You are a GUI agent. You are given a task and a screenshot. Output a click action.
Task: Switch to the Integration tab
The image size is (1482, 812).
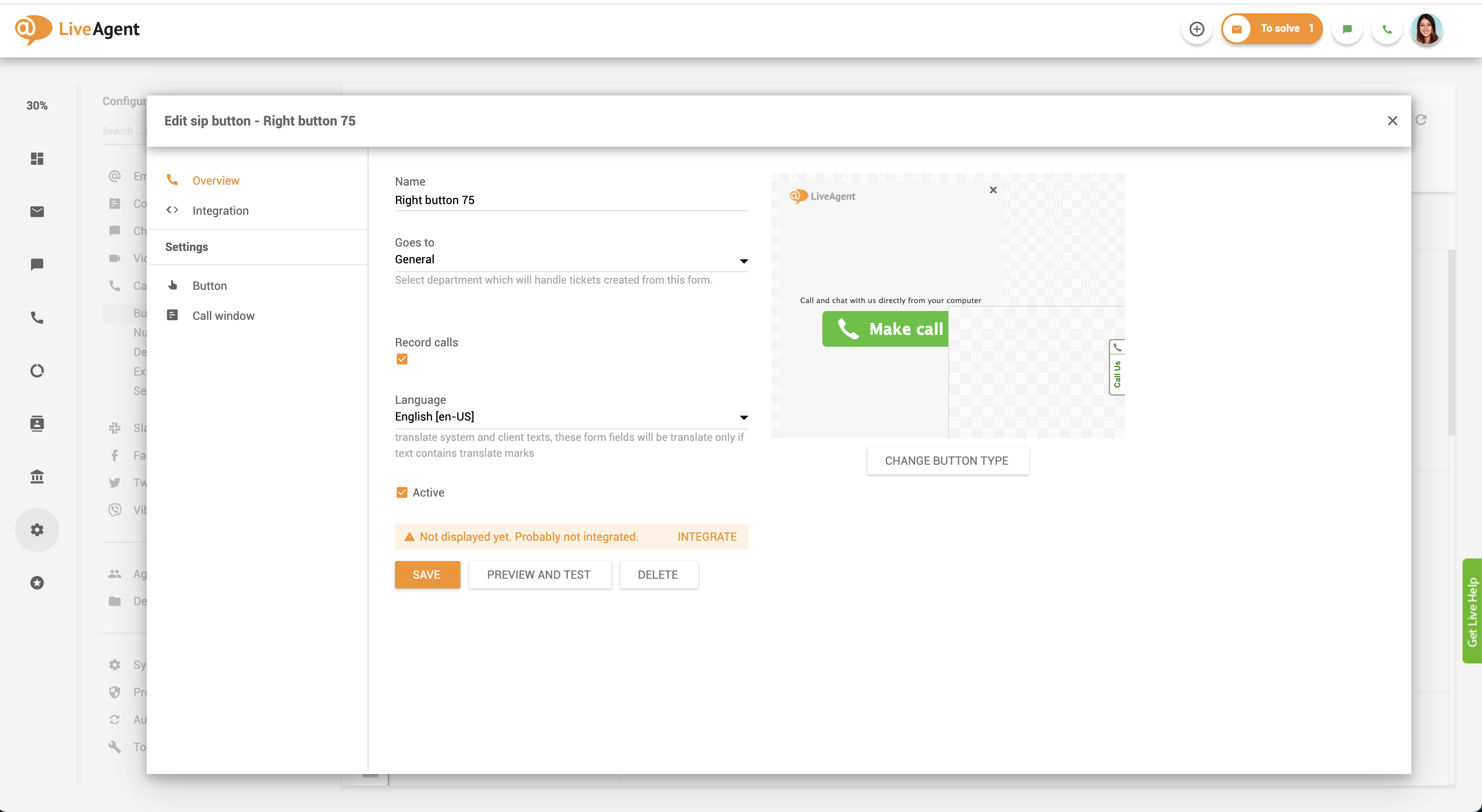click(x=220, y=210)
